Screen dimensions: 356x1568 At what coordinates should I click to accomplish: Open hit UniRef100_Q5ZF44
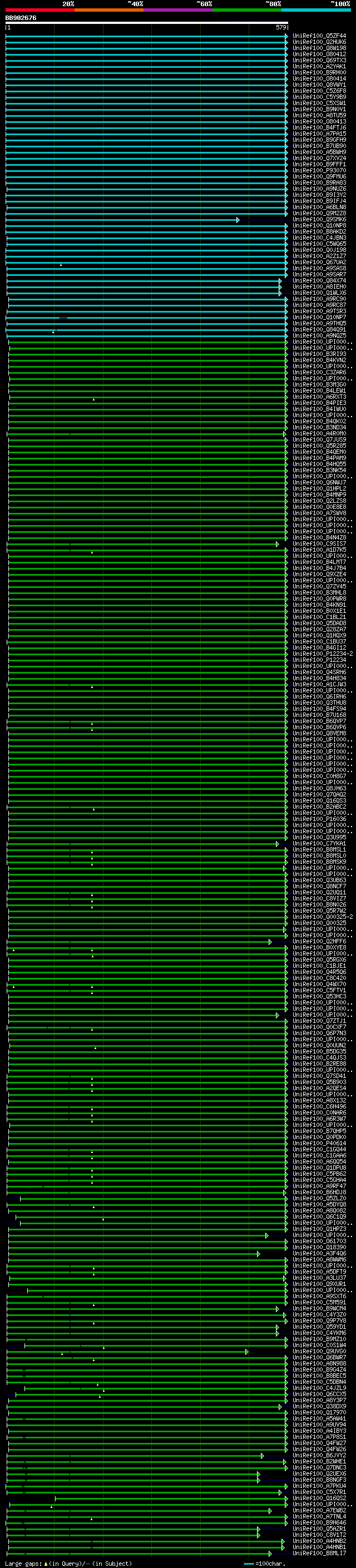(x=319, y=36)
